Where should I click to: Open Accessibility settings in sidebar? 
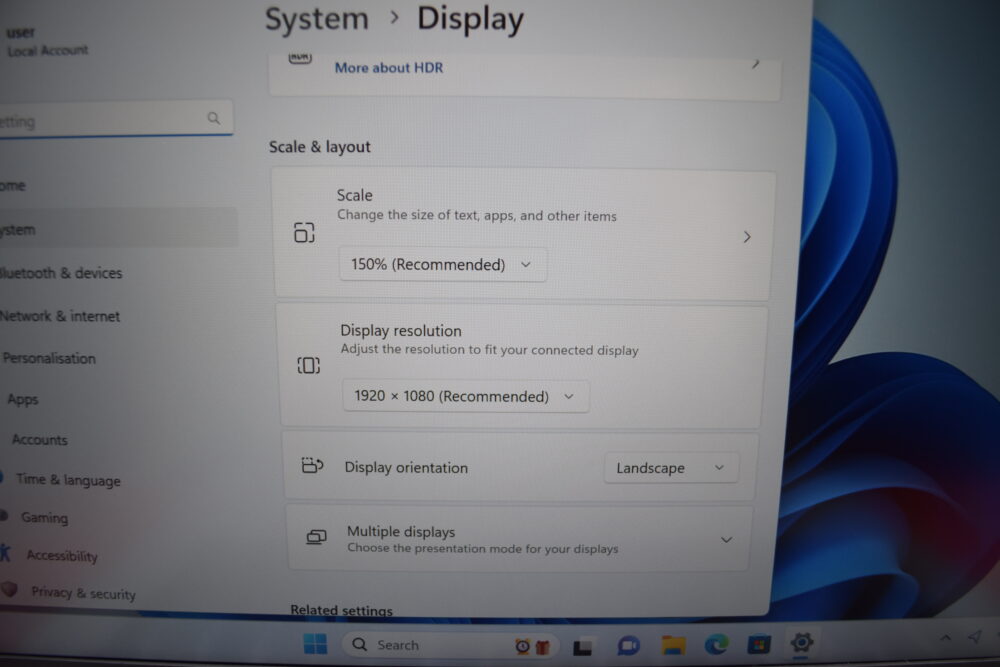pos(62,556)
